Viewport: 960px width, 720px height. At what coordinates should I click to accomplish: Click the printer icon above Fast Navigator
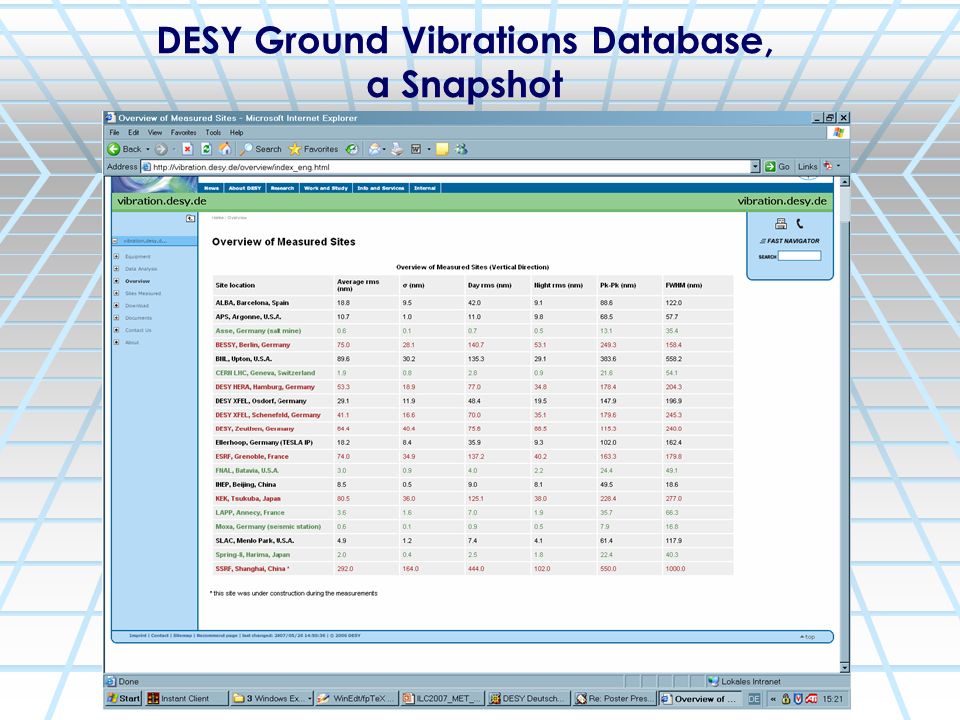[x=781, y=223]
